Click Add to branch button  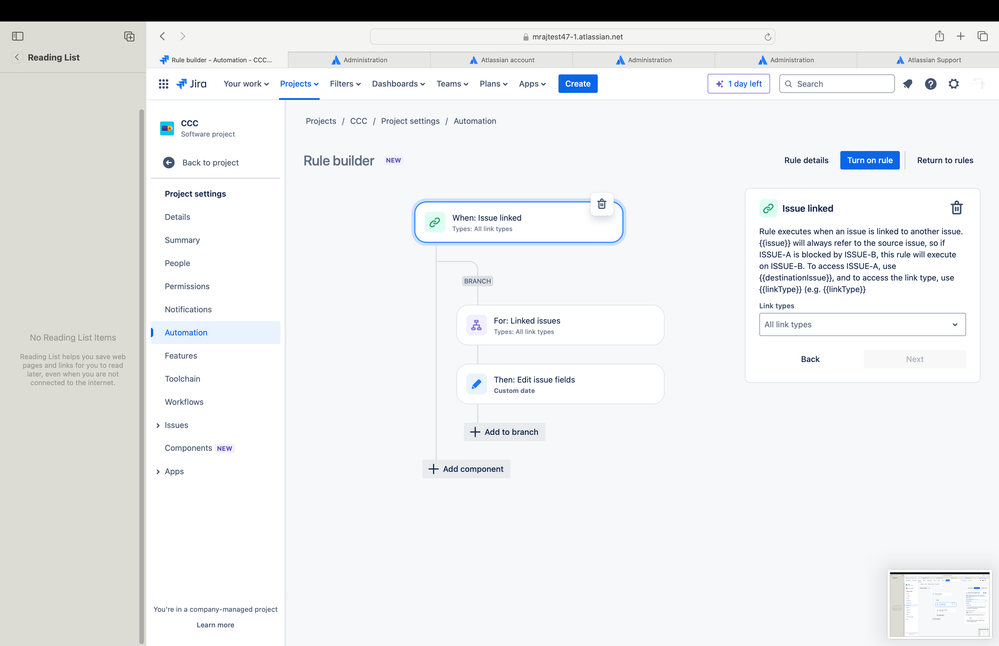tap(504, 432)
